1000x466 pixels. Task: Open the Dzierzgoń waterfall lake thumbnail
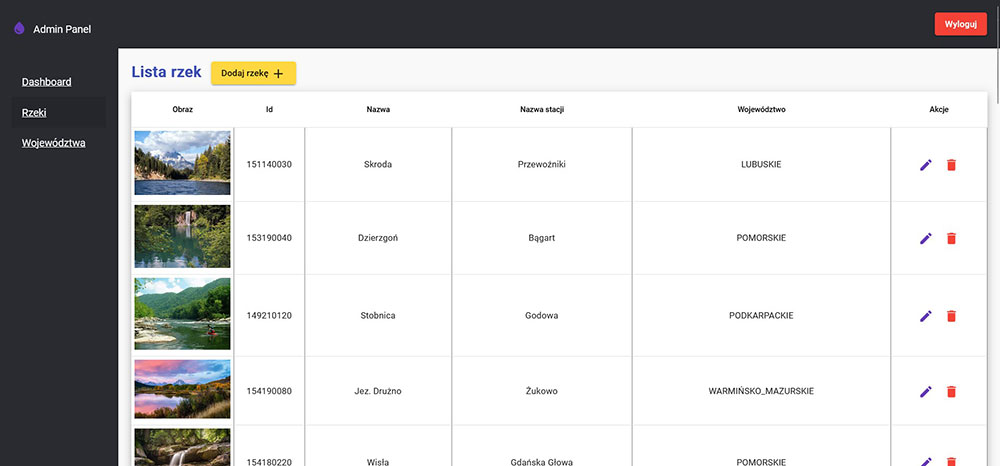tap(182, 236)
